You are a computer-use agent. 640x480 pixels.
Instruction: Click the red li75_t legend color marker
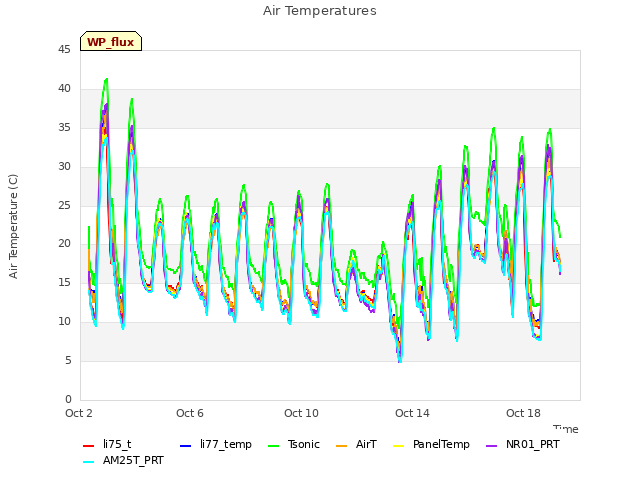[x=89, y=446]
